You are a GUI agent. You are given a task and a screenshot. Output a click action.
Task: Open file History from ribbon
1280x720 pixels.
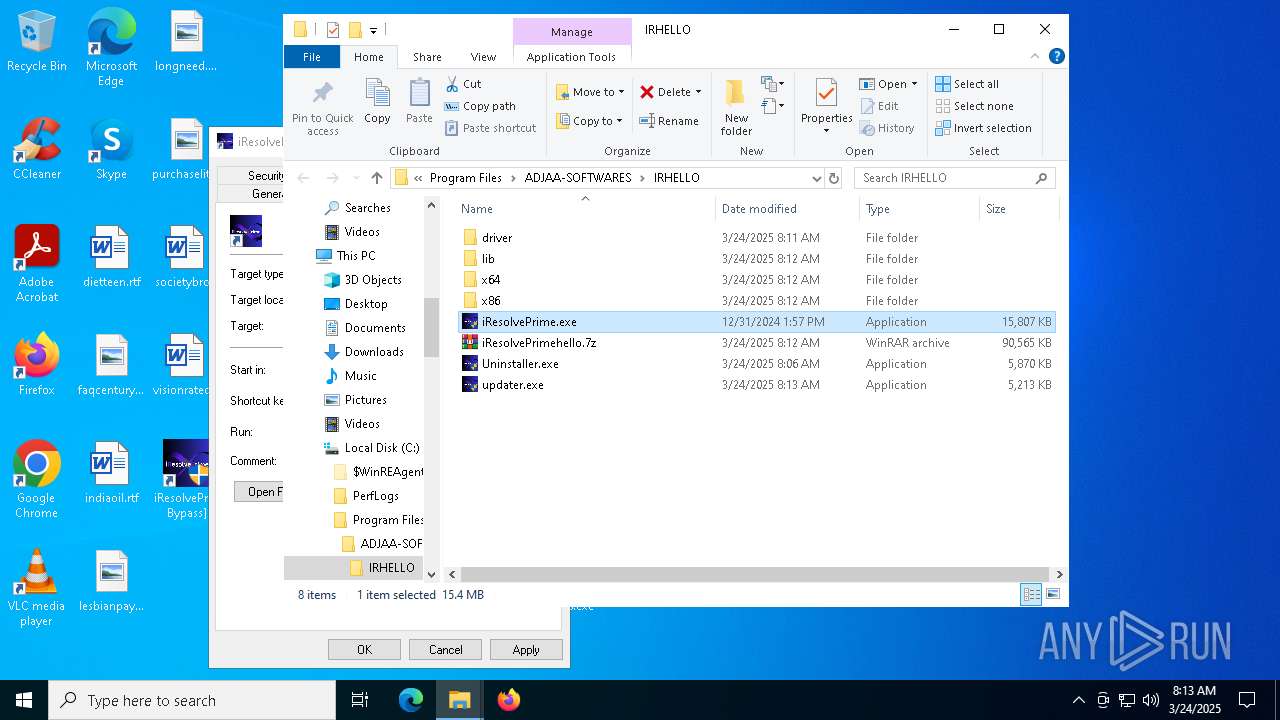[887, 128]
